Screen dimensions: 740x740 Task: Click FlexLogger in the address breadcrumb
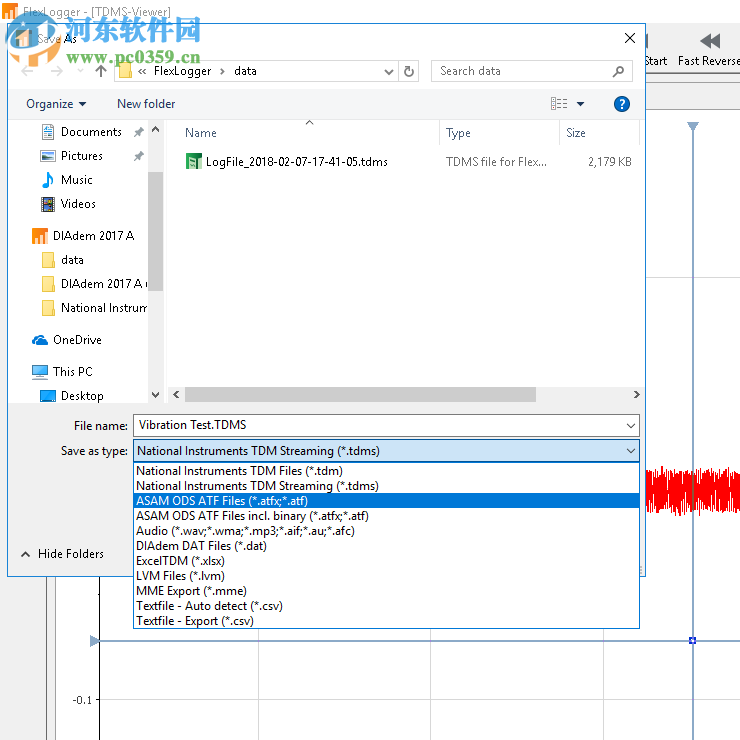[182, 71]
